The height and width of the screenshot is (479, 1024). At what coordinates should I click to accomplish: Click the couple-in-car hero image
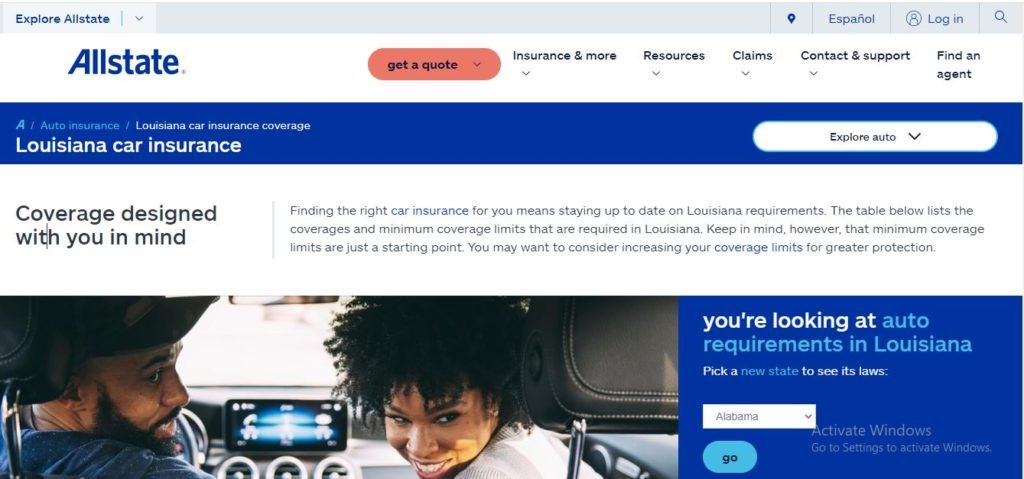click(339, 388)
